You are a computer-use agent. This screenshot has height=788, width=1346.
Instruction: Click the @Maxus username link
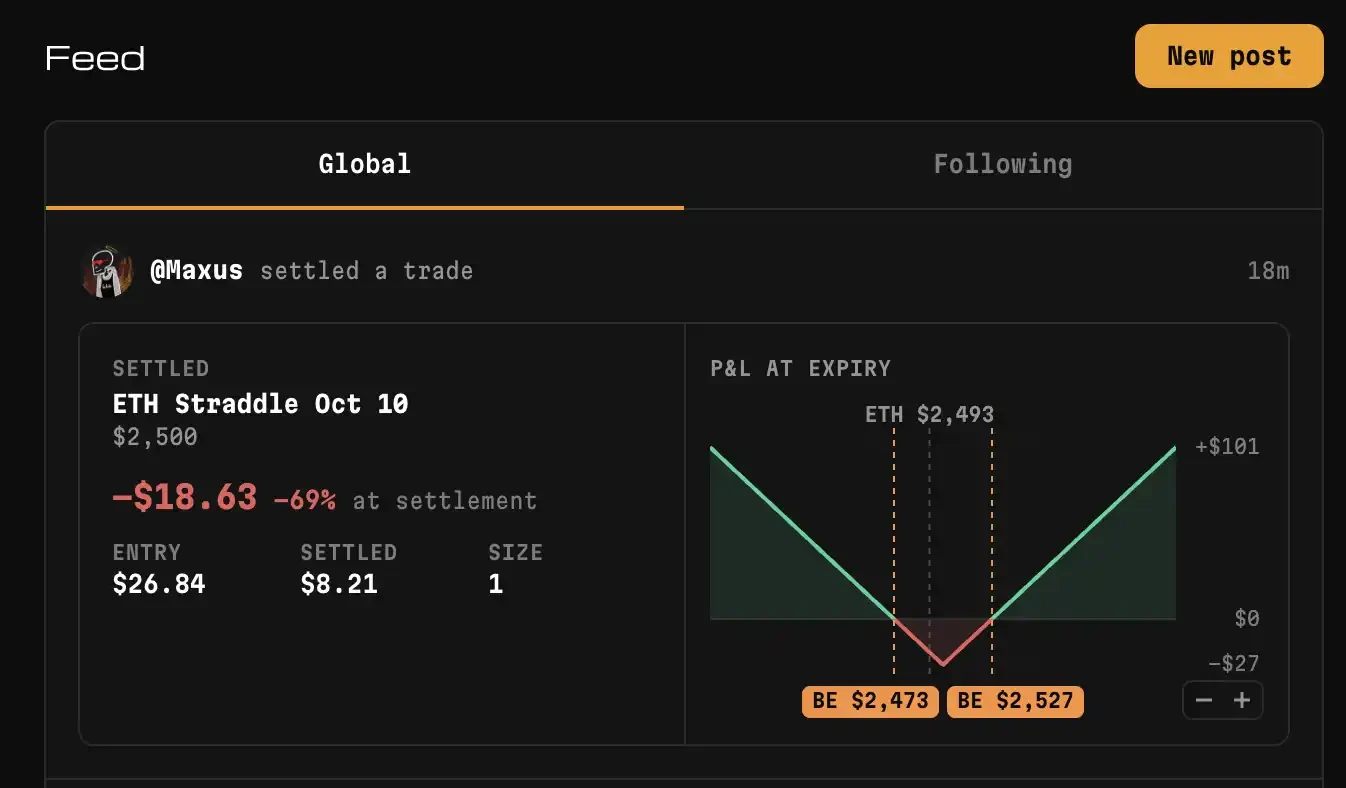point(196,271)
